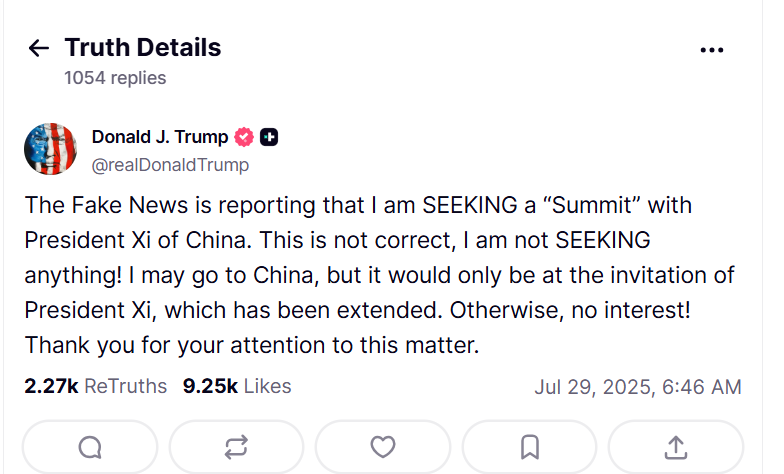Click the black plus badge beside the name
This screenshot has width=784, height=474.
pyautogui.click(x=269, y=138)
